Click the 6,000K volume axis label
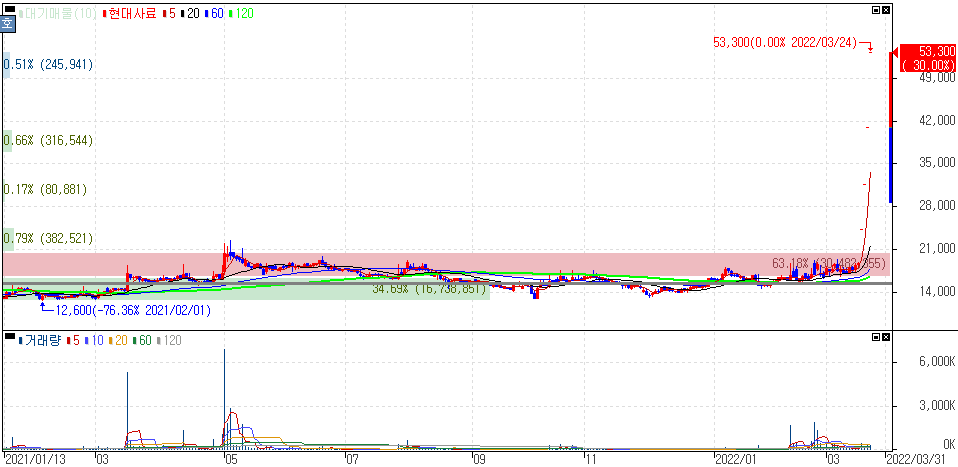 [x=936, y=362]
